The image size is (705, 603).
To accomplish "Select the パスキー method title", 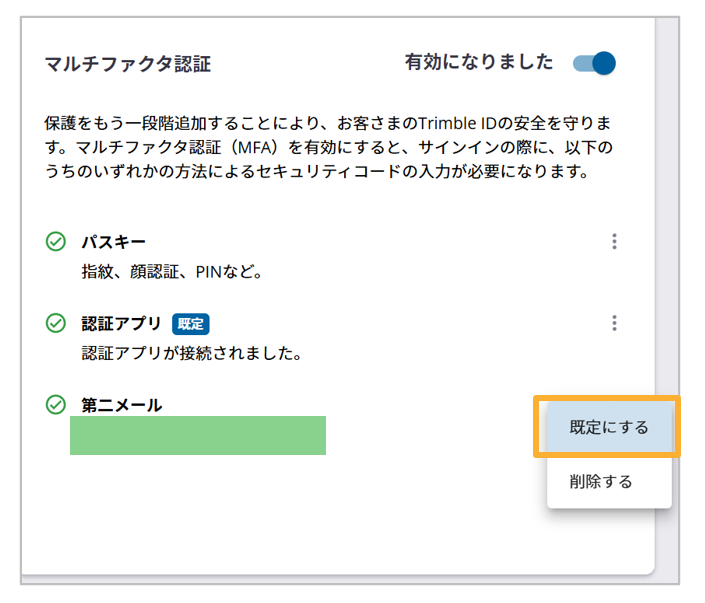I will (x=113, y=241).
